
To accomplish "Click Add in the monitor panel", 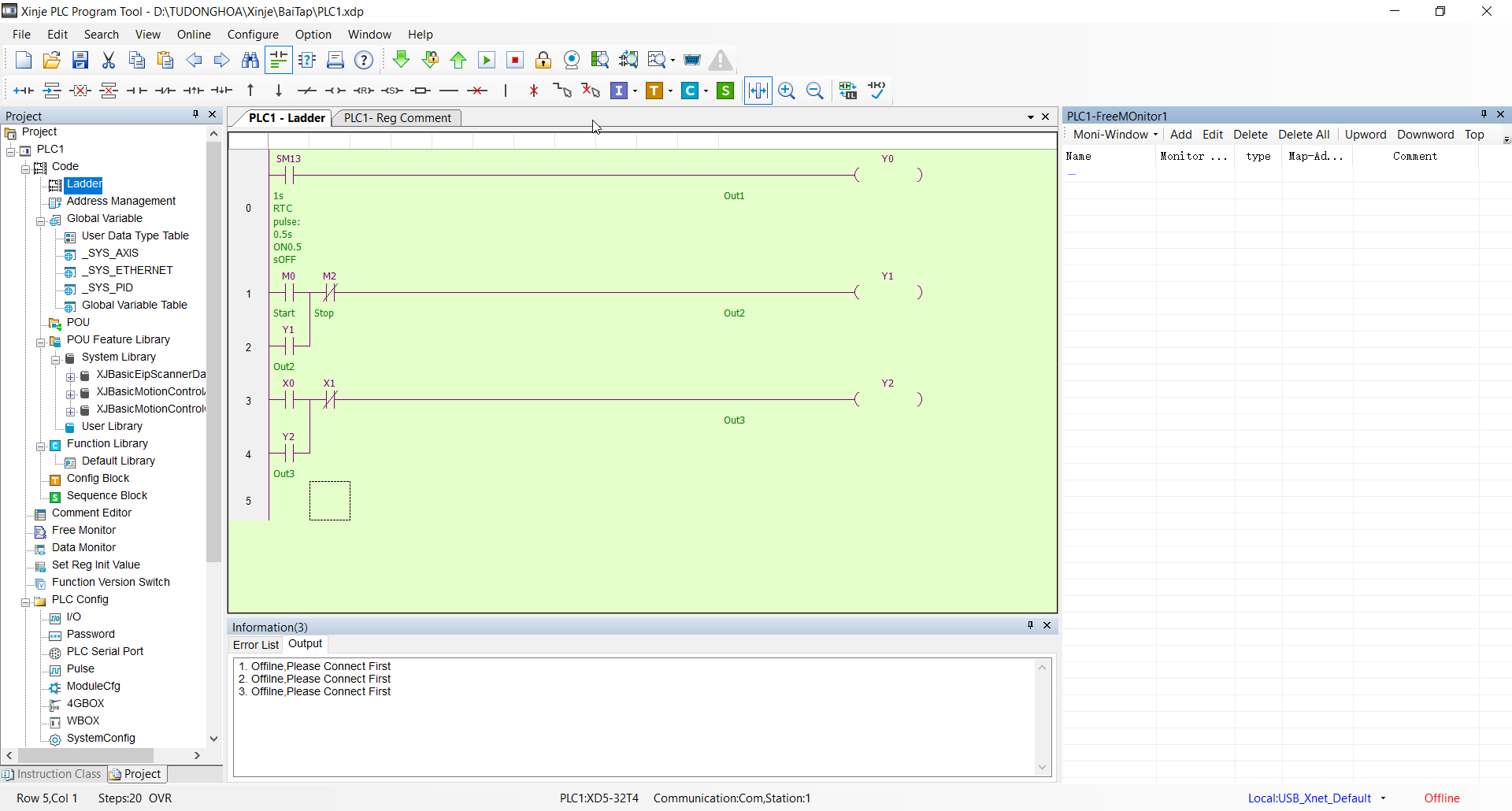I will (x=1180, y=135).
